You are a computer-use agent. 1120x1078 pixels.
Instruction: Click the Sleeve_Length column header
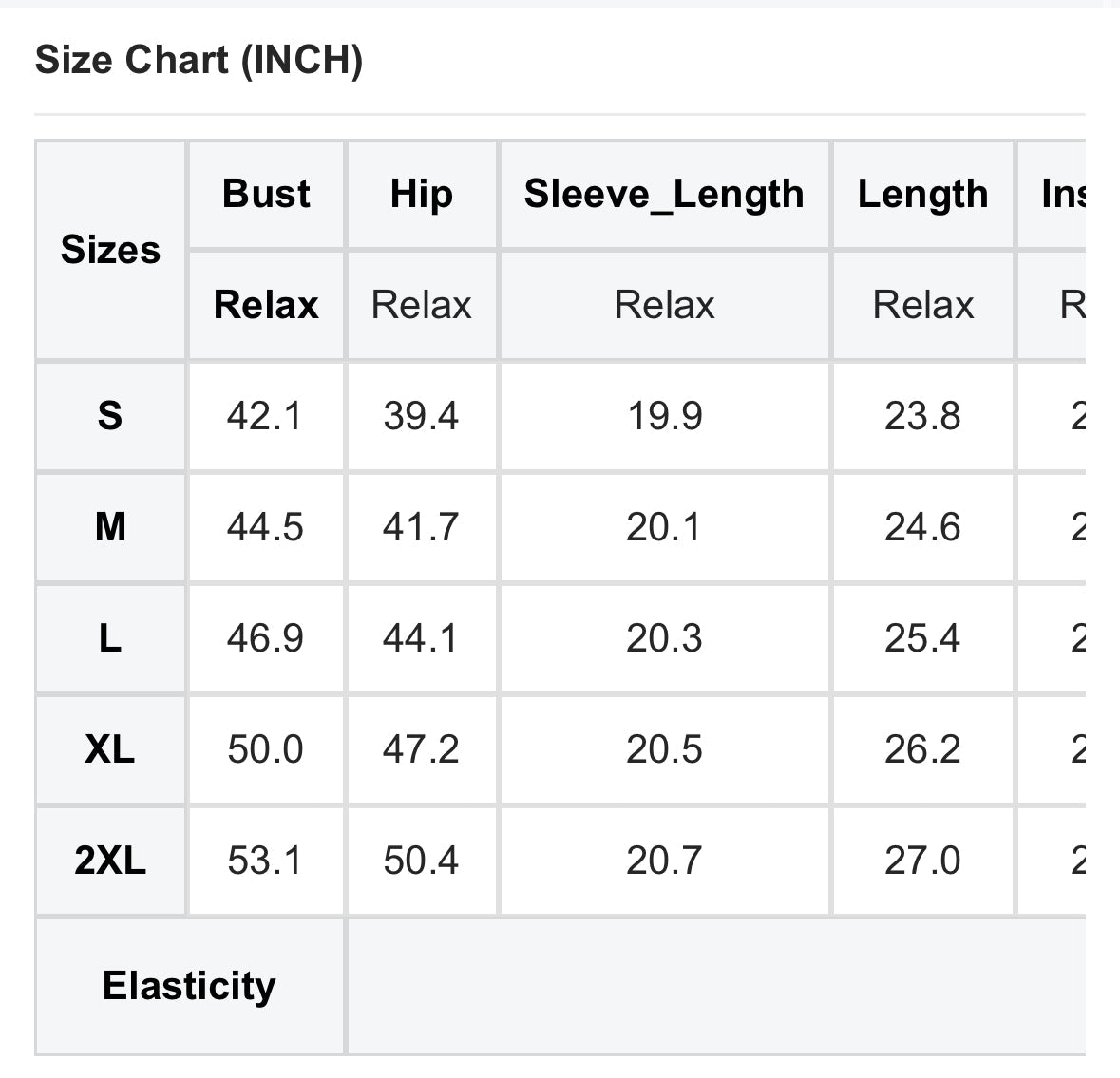point(664,194)
